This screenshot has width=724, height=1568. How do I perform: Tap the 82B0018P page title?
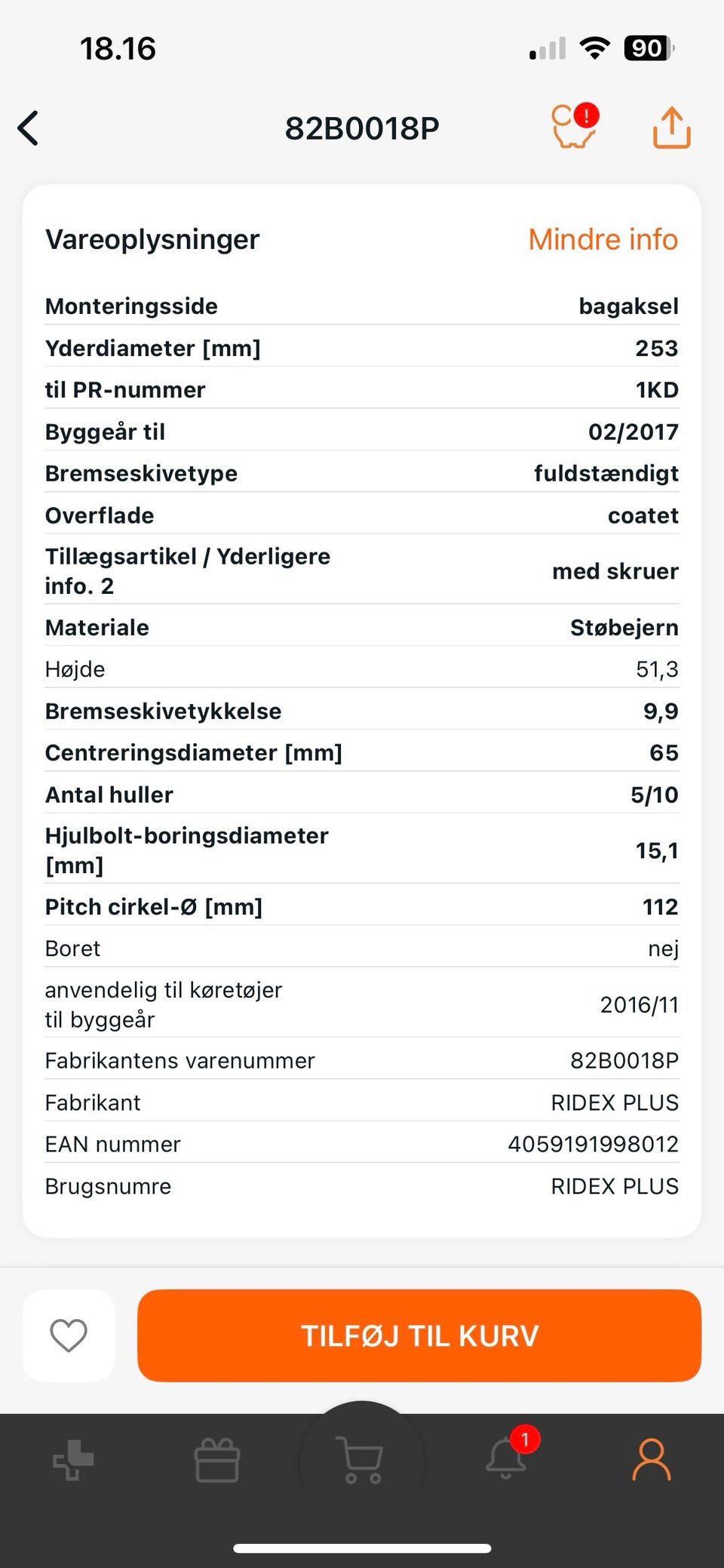point(362,128)
